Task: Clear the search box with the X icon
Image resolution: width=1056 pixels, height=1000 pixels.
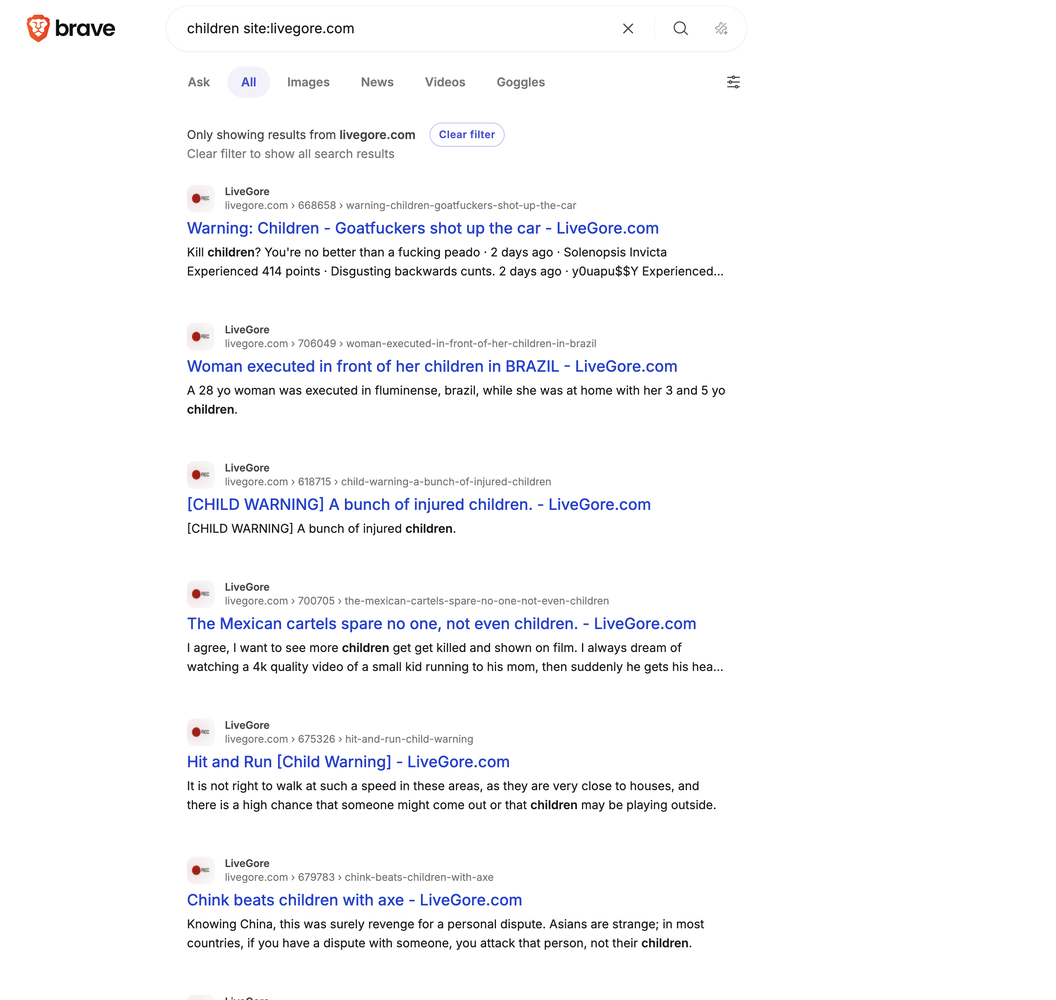Action: (x=628, y=28)
